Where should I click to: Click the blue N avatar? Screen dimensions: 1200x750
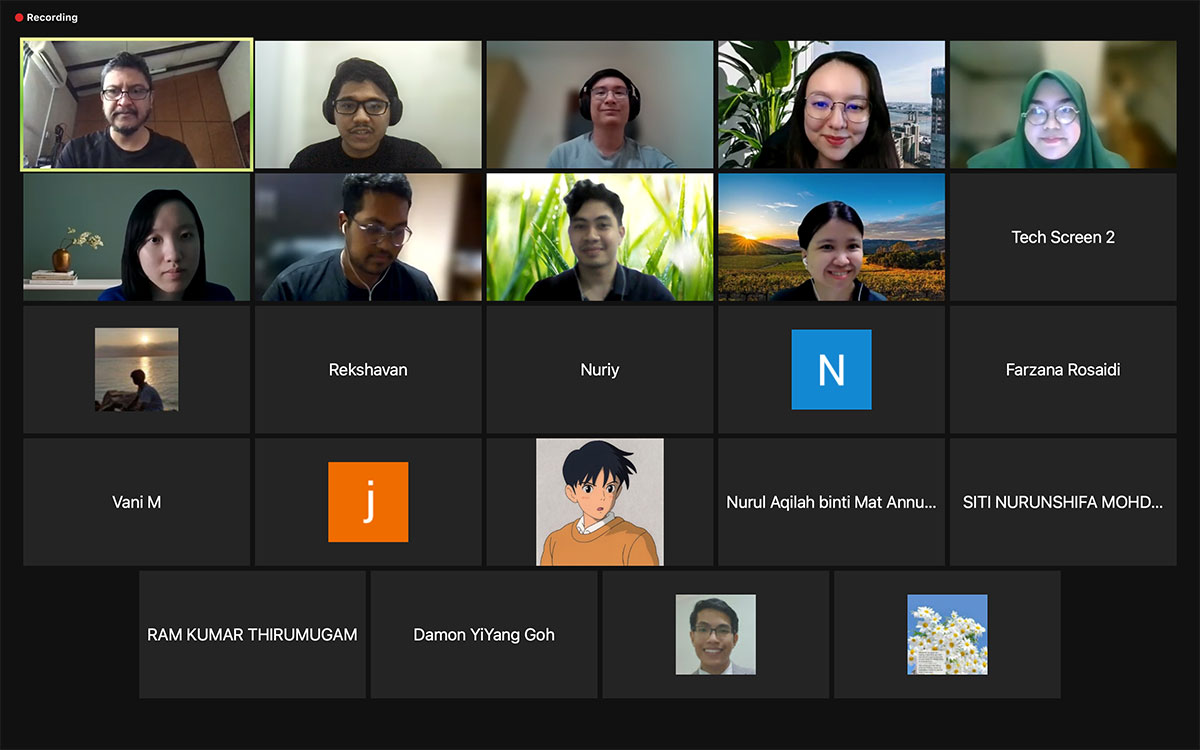coord(831,369)
